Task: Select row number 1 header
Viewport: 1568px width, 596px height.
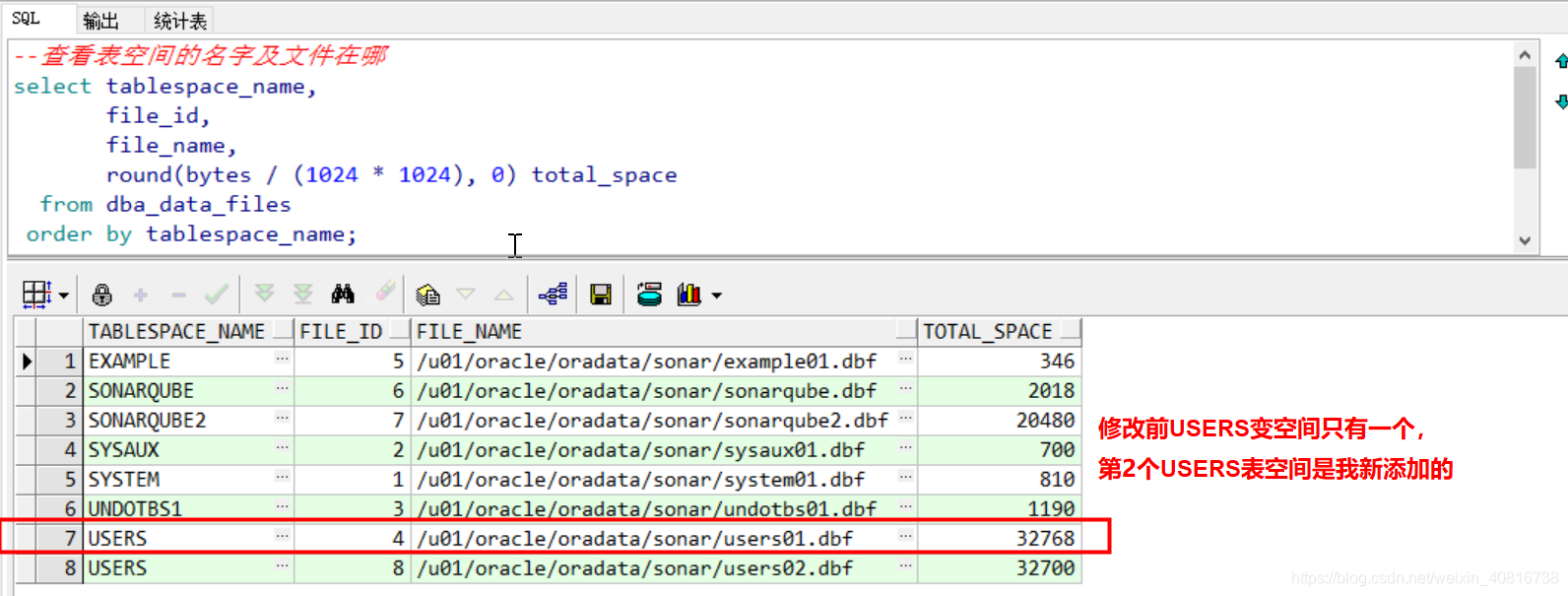Action: click(x=59, y=362)
